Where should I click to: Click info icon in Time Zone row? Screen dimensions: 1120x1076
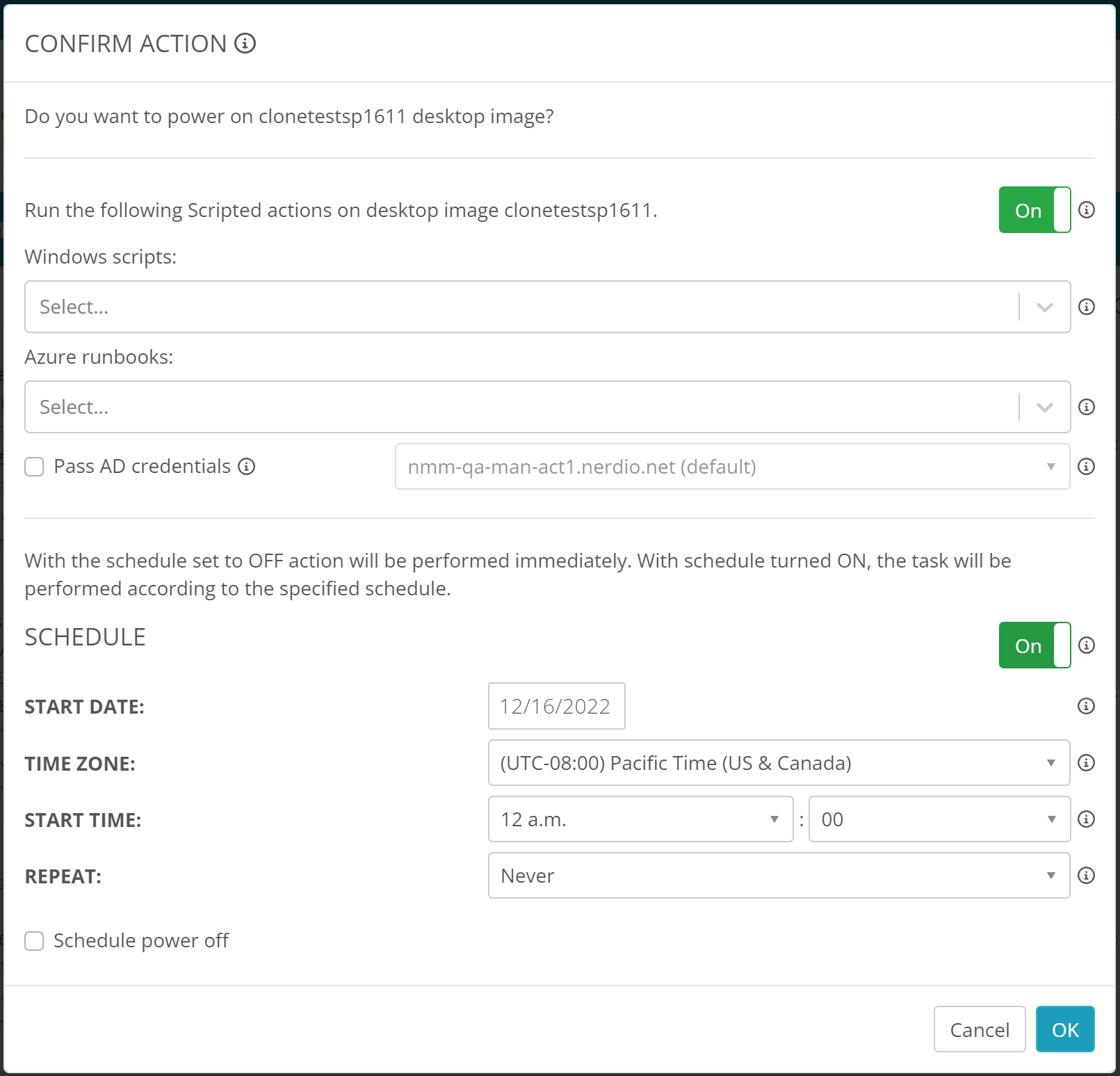click(1086, 763)
